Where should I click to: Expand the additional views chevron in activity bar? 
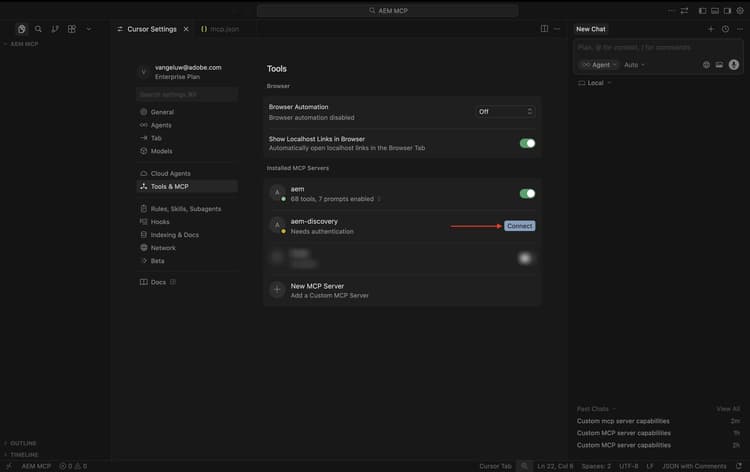[x=88, y=29]
